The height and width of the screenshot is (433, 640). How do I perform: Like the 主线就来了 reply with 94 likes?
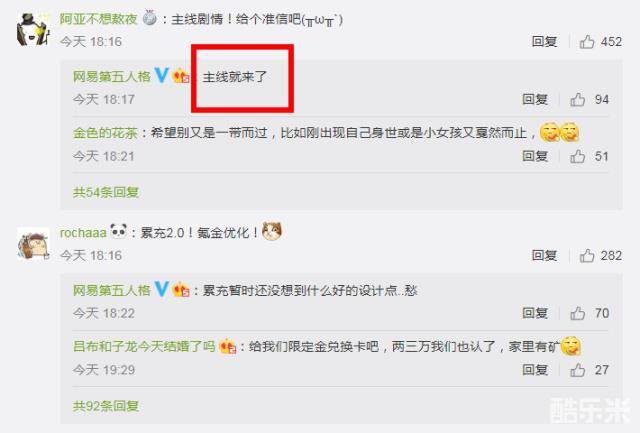(x=578, y=100)
